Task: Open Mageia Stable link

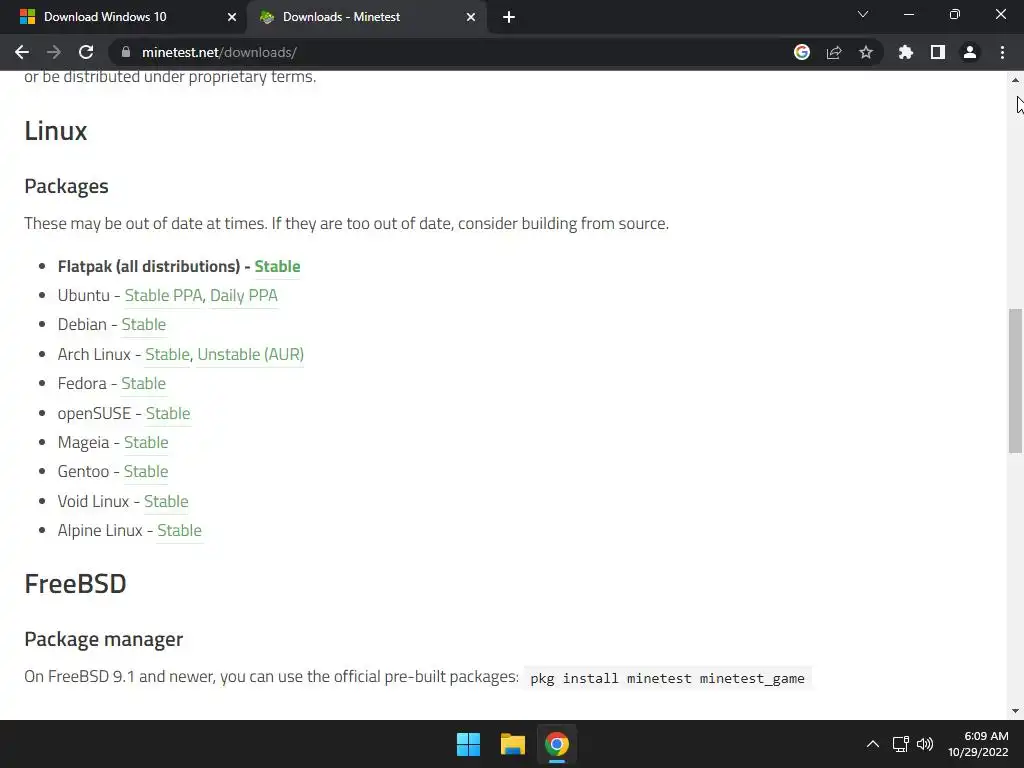Action: point(146,442)
